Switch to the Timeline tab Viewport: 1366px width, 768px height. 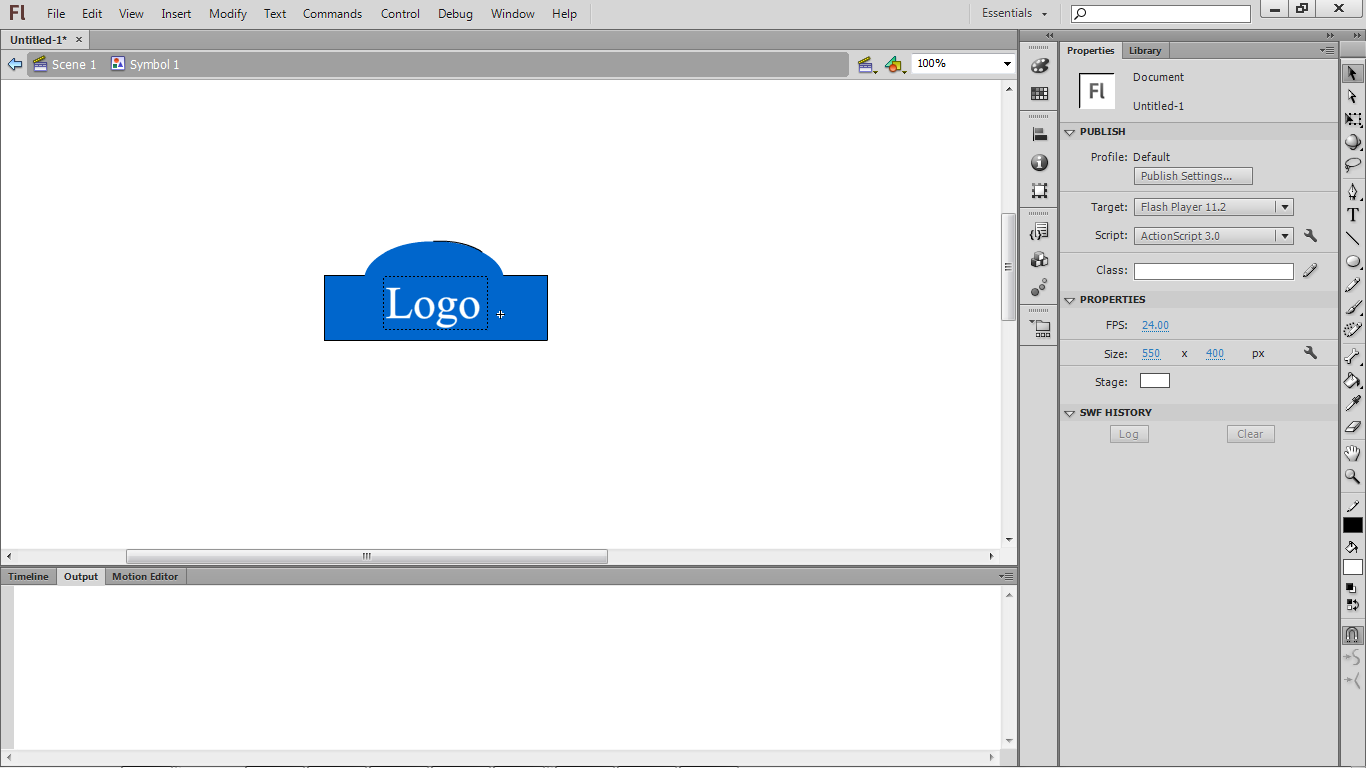[29, 577]
